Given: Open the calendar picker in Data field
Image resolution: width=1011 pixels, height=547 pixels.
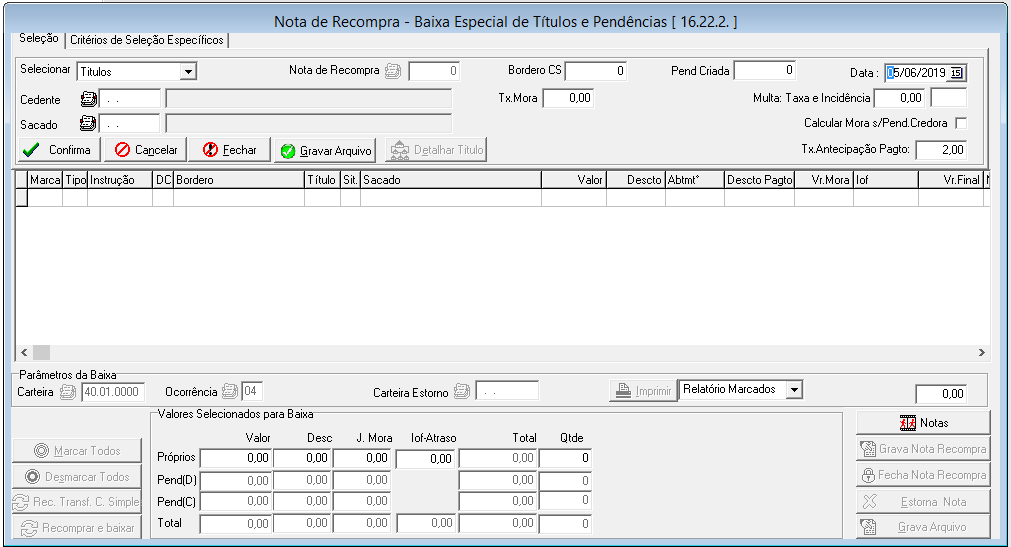Looking at the screenshot, I should [956, 72].
